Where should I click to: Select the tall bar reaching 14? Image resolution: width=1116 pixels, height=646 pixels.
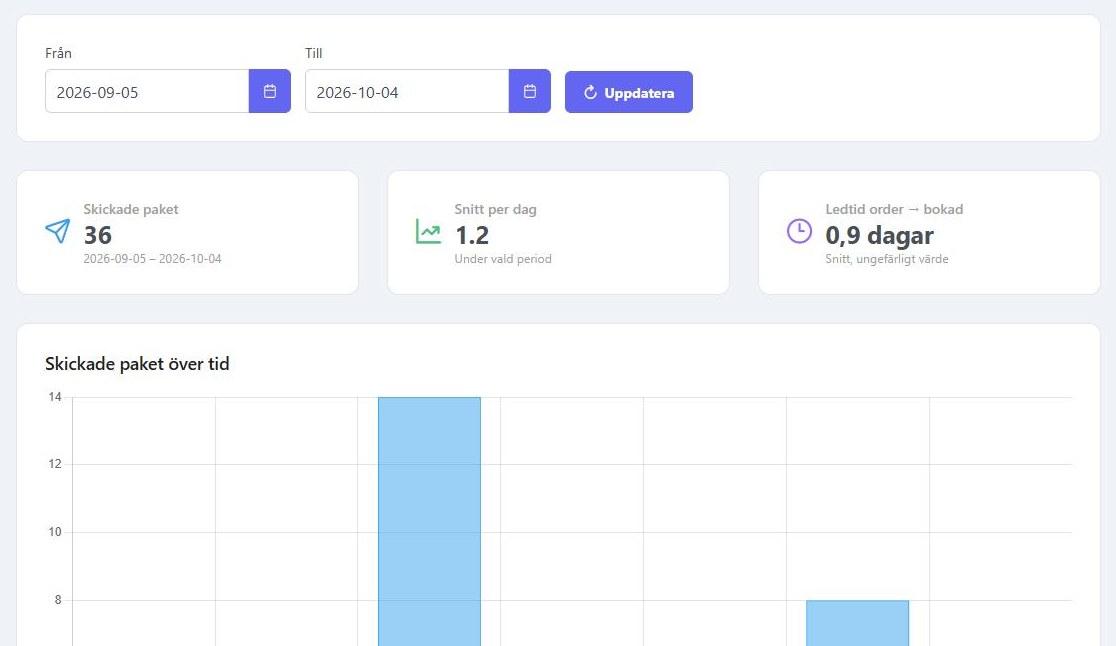(429, 521)
